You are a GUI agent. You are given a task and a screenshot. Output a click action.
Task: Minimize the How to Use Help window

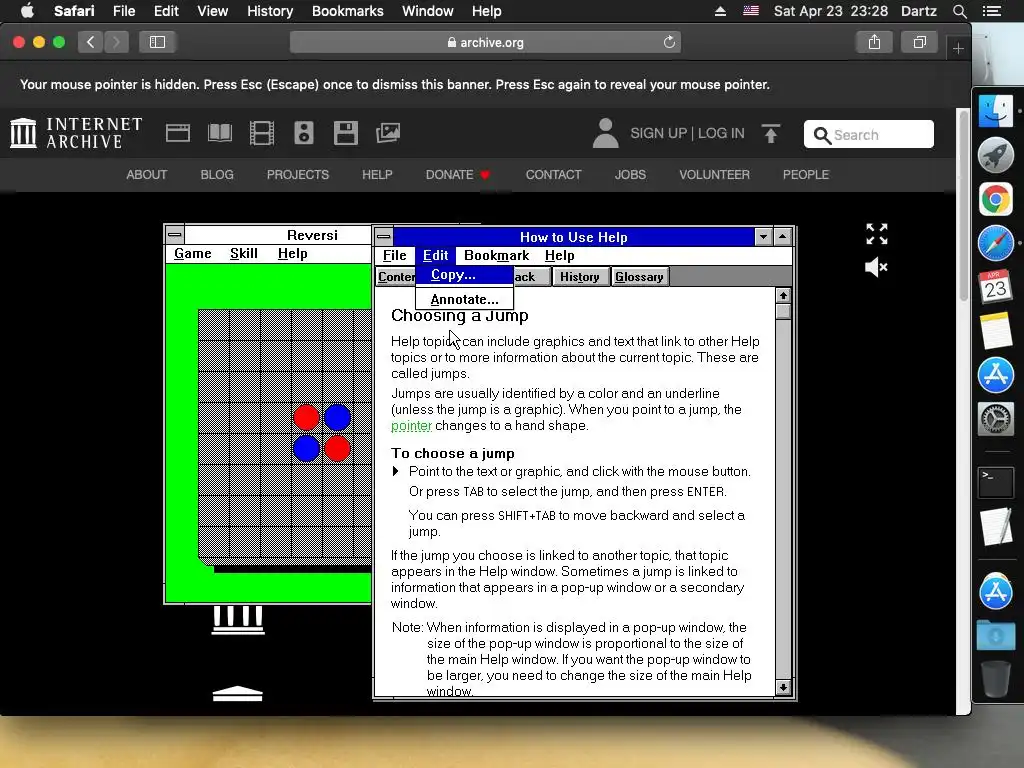(x=763, y=236)
